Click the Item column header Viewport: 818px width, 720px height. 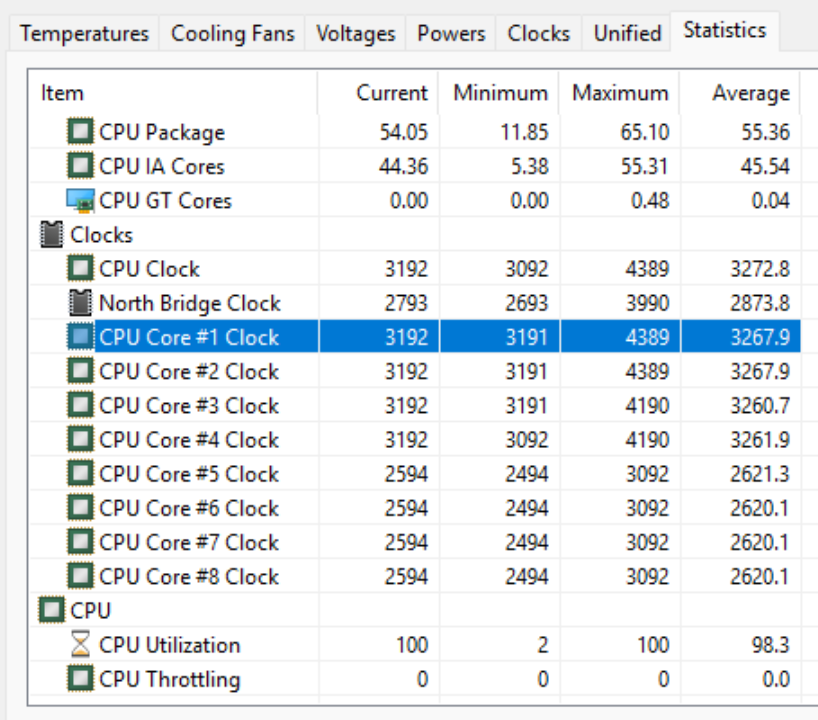[62, 93]
